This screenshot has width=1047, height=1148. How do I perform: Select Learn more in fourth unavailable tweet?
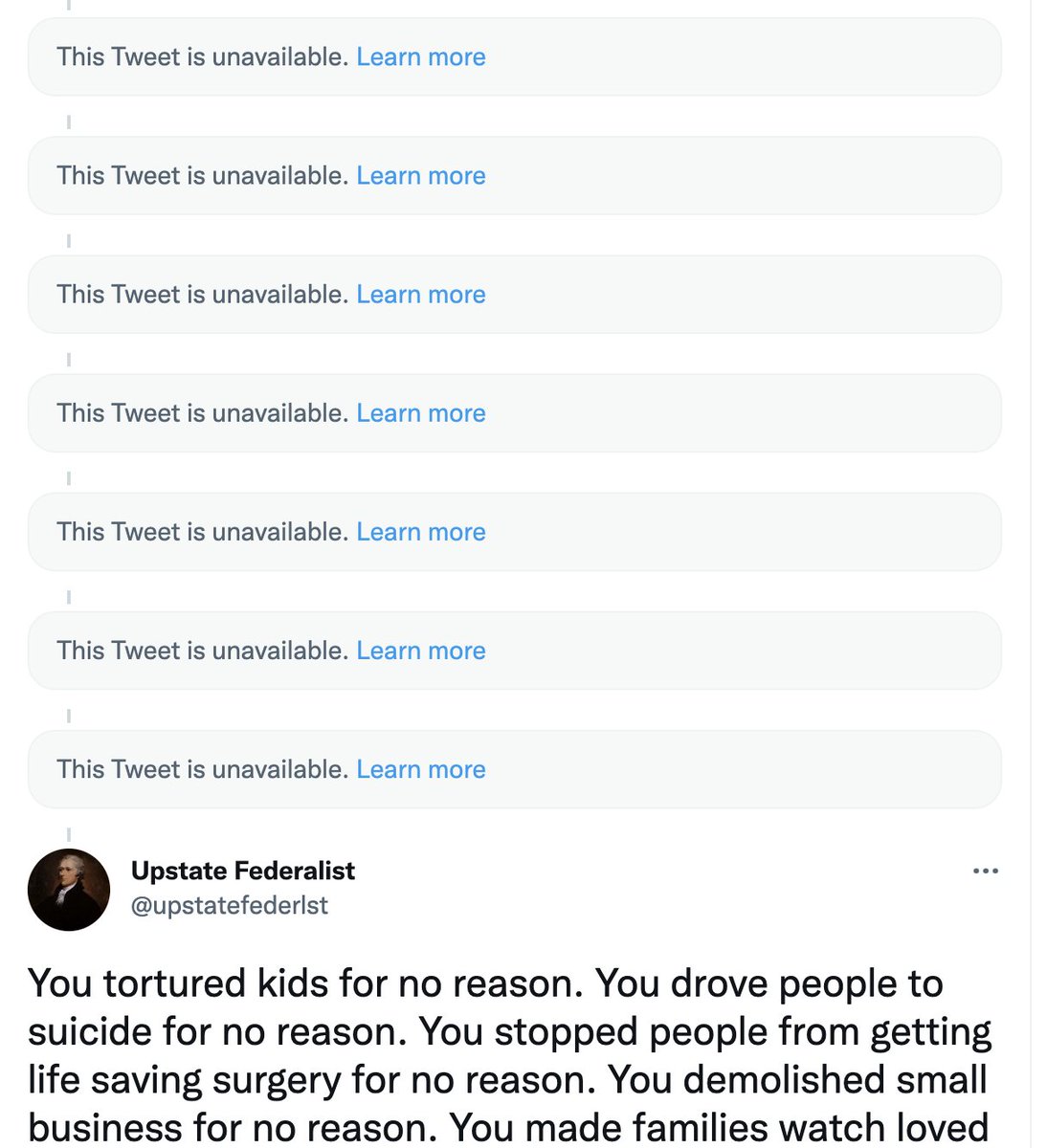(x=421, y=413)
